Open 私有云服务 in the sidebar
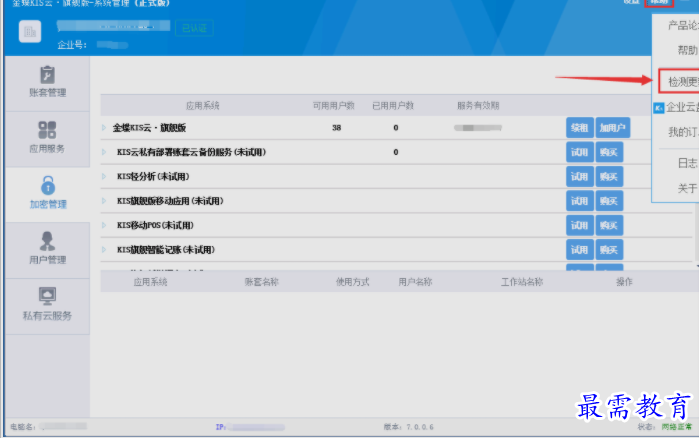The image size is (699, 438). click(x=47, y=306)
